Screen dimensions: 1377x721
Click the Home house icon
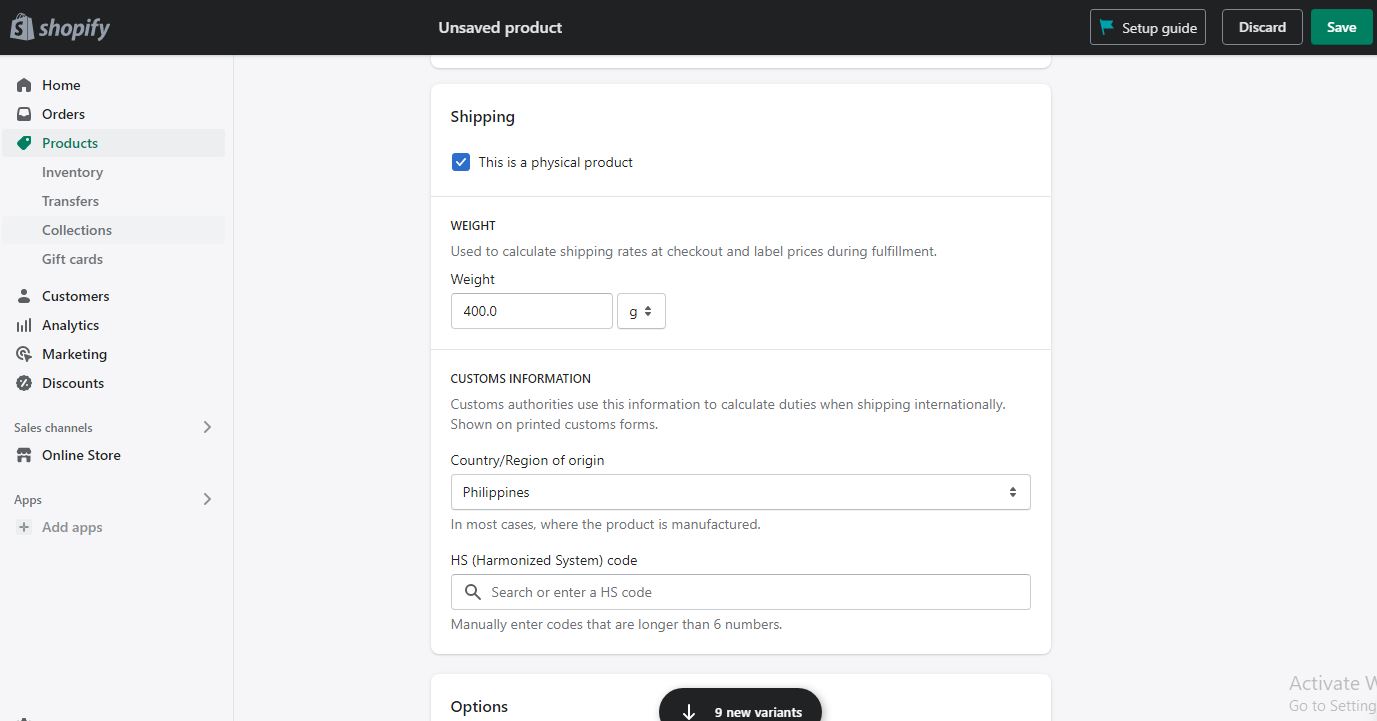[x=24, y=85]
